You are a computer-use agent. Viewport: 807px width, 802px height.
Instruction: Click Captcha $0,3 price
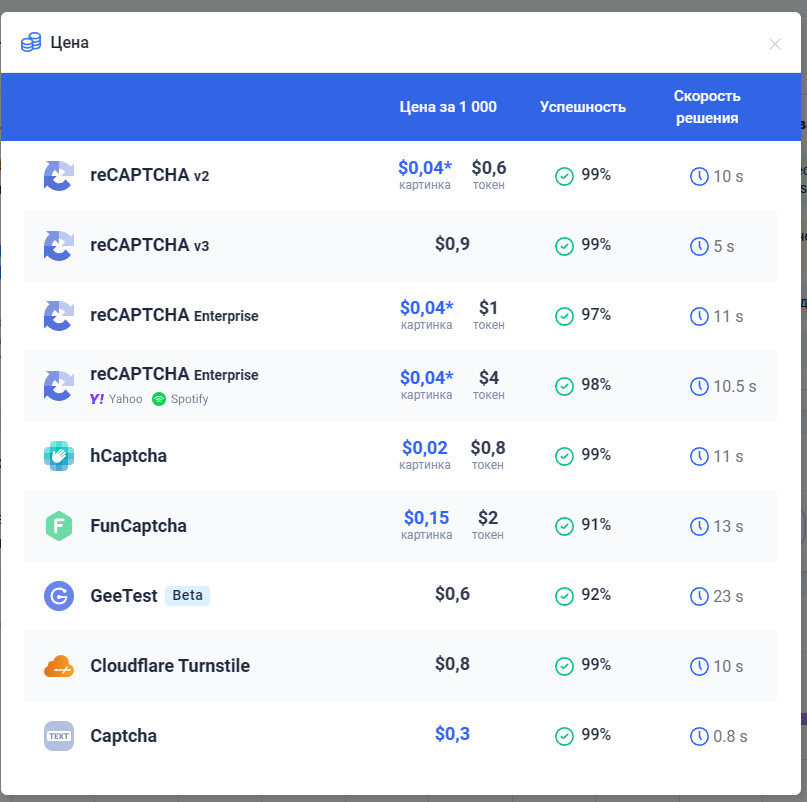452,734
